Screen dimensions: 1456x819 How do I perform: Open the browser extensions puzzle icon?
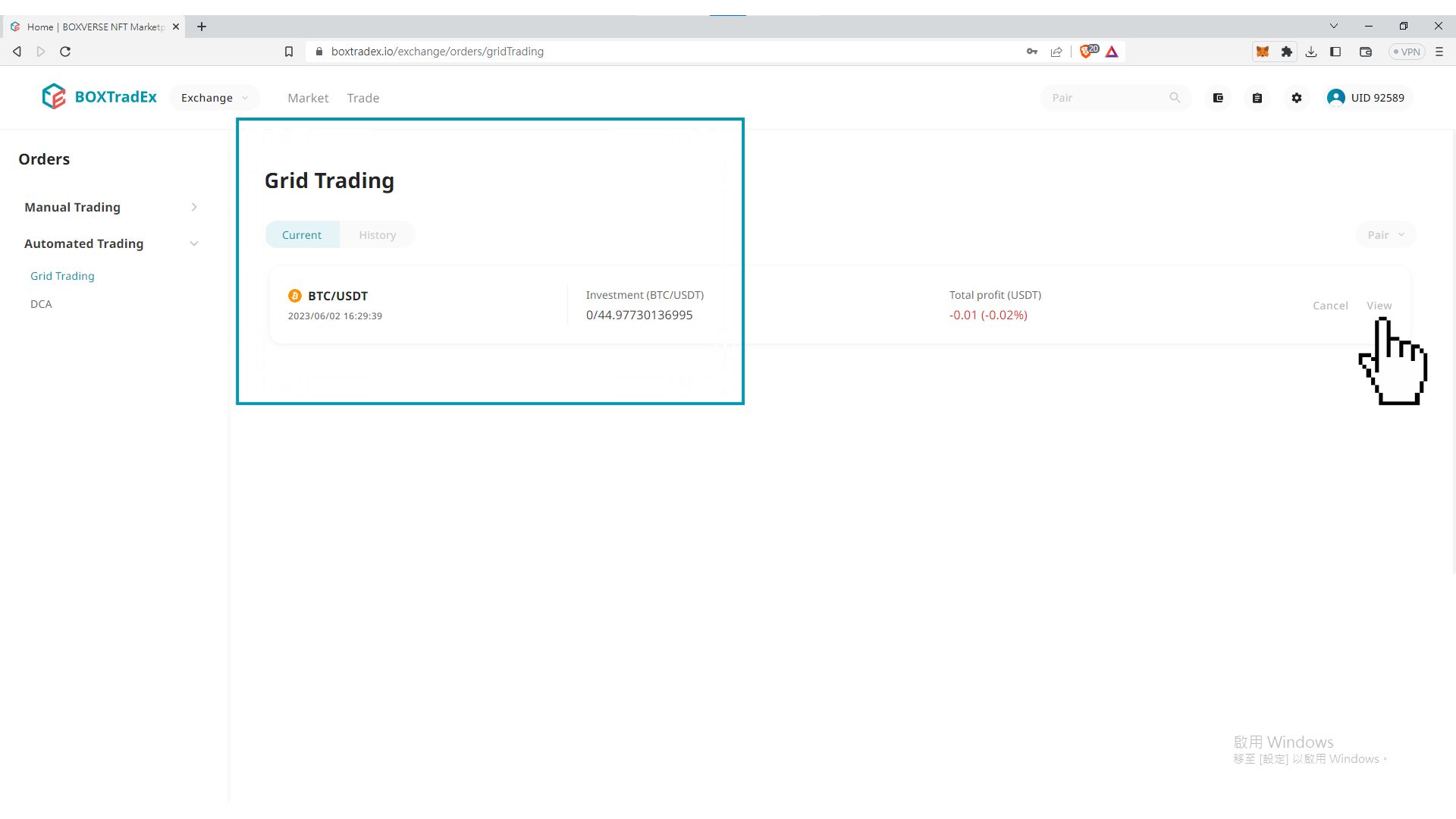click(1287, 52)
